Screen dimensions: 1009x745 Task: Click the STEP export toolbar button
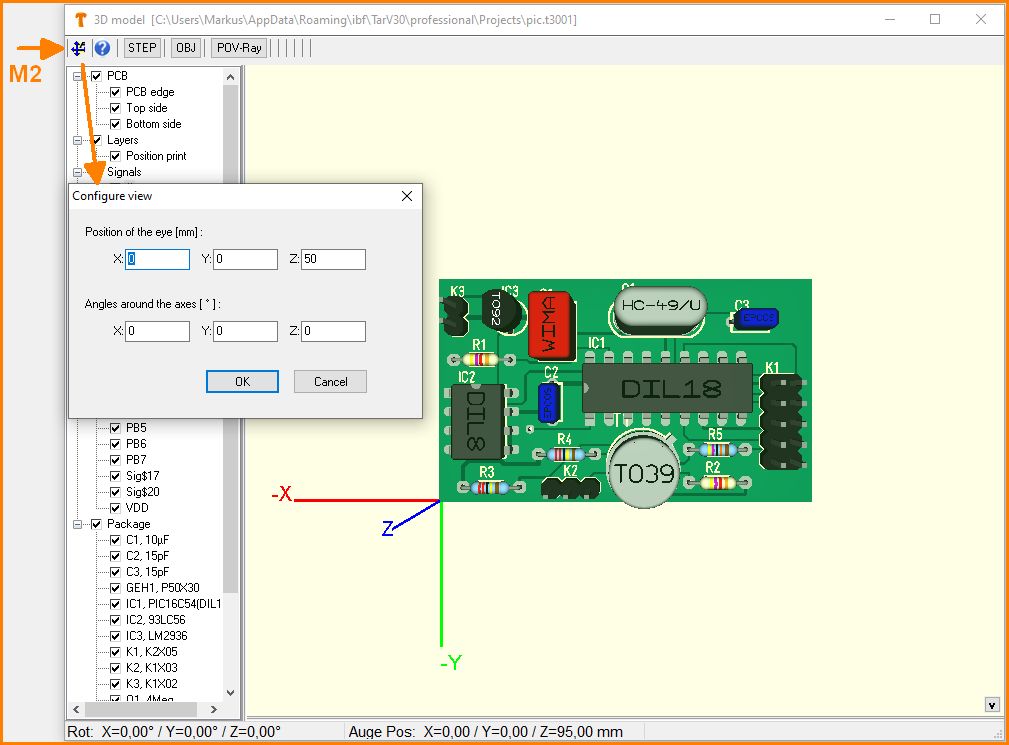(x=142, y=48)
